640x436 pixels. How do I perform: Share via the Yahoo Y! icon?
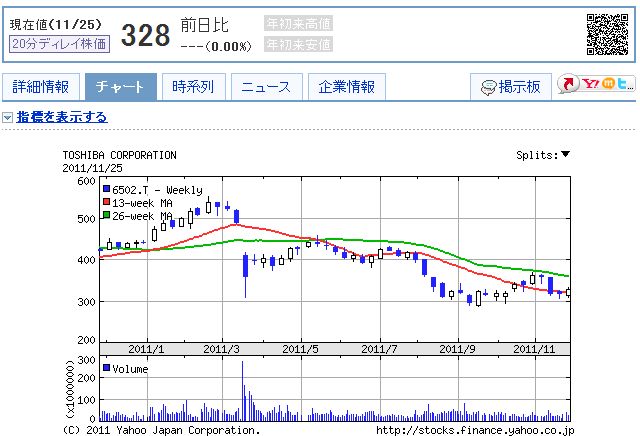coord(591,84)
